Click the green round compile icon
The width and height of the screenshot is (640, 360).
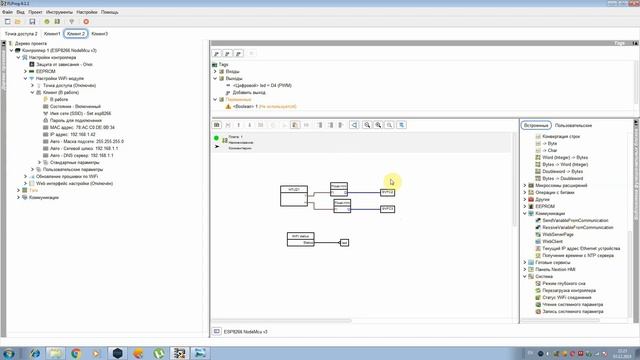[x=47, y=22]
